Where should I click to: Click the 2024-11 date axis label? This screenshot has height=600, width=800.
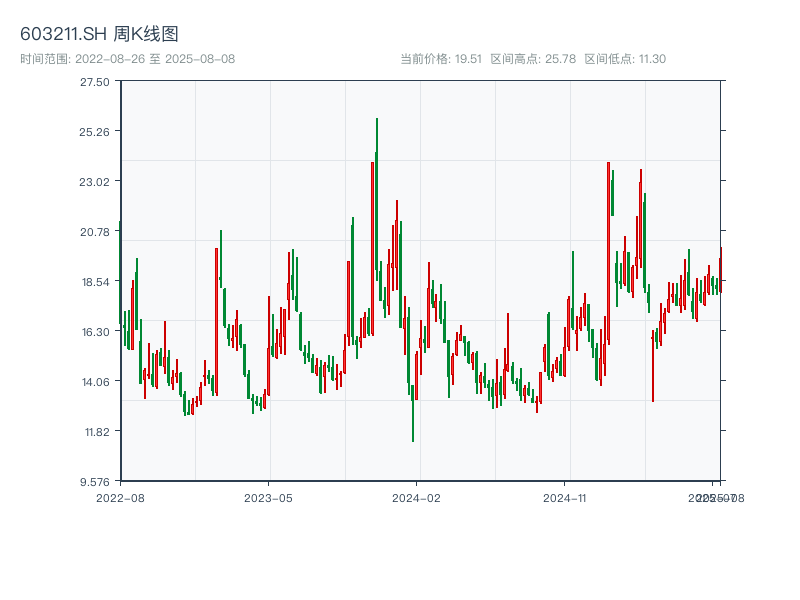coord(566,497)
